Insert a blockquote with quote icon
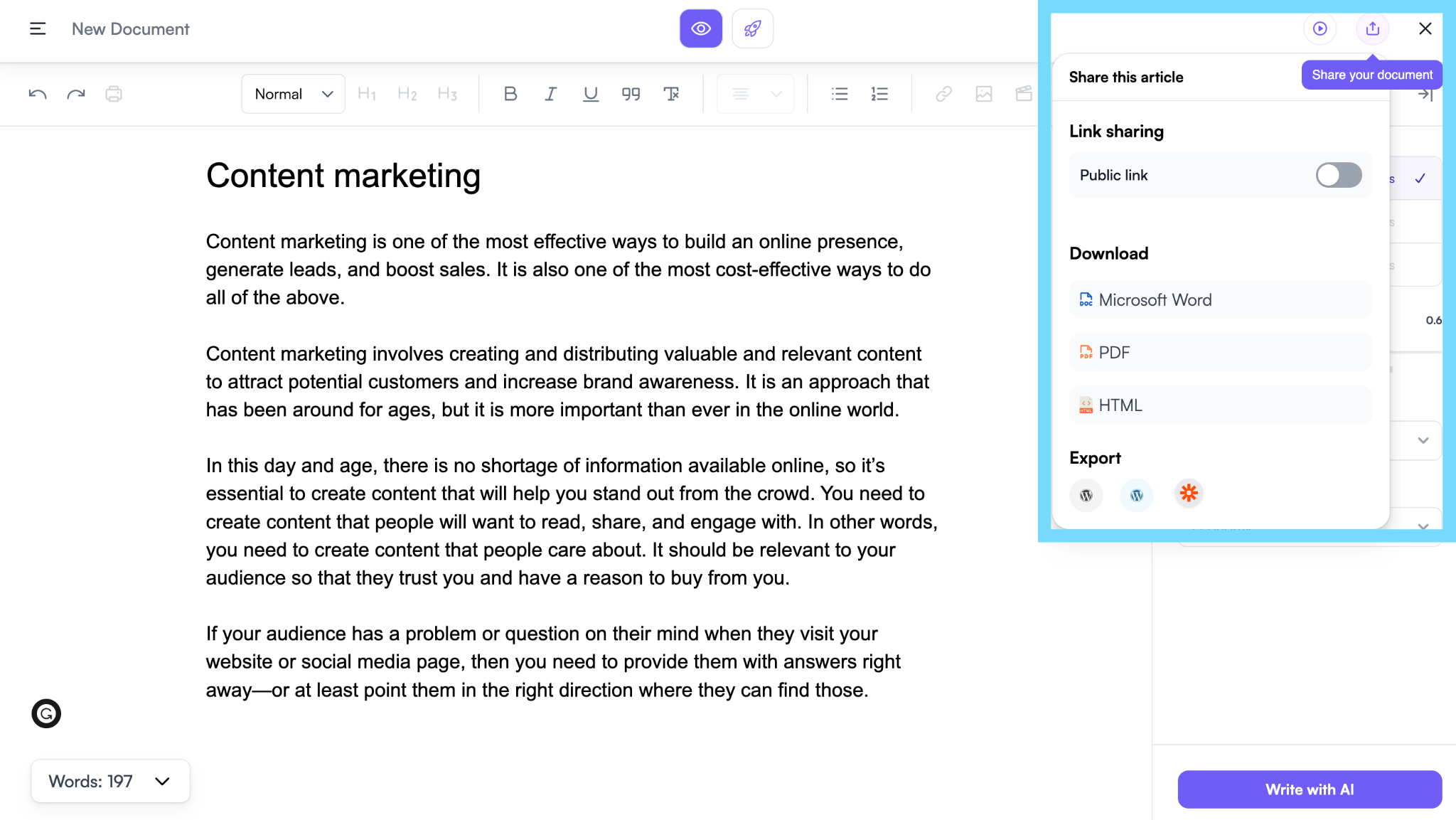 point(631,94)
